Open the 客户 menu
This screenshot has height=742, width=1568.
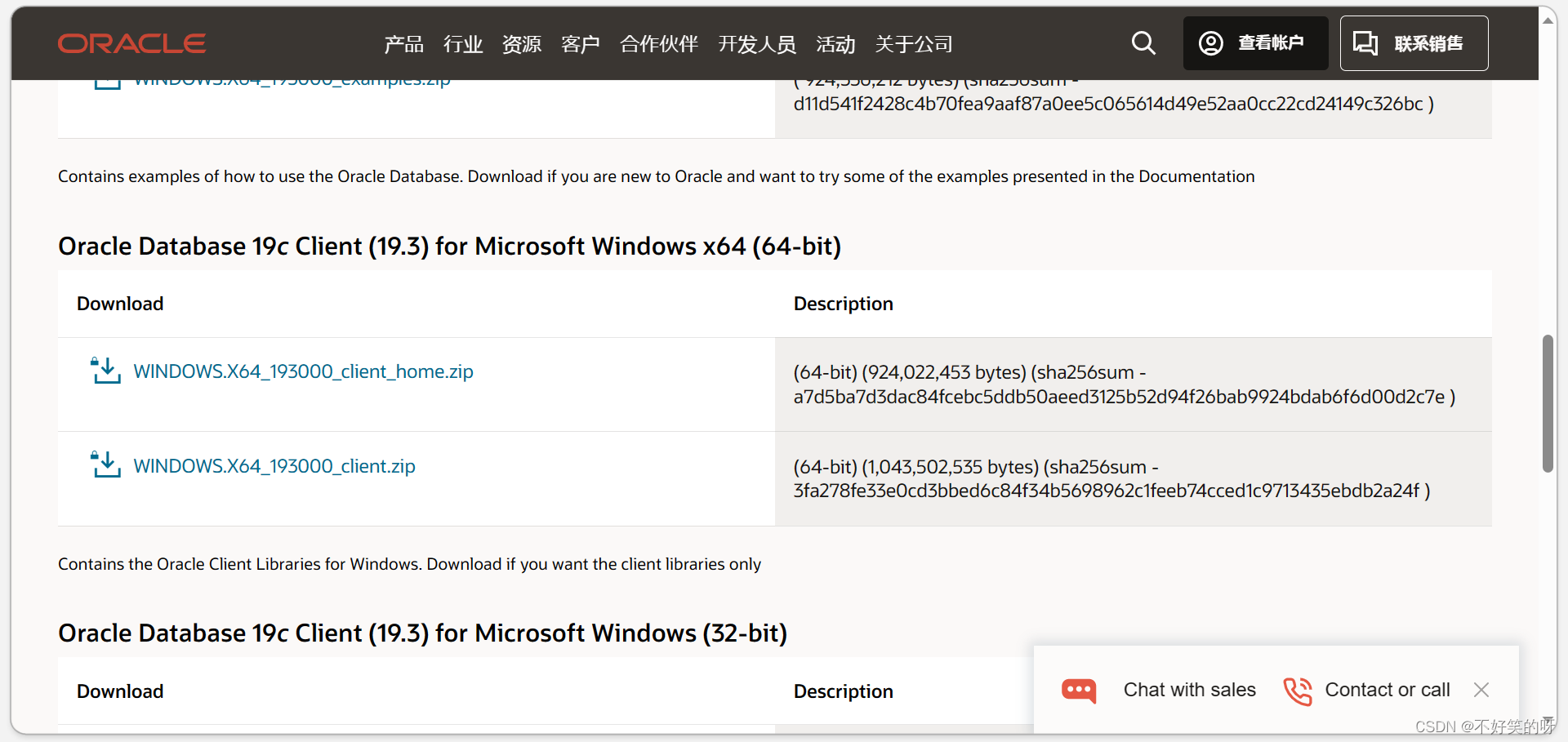(x=581, y=44)
